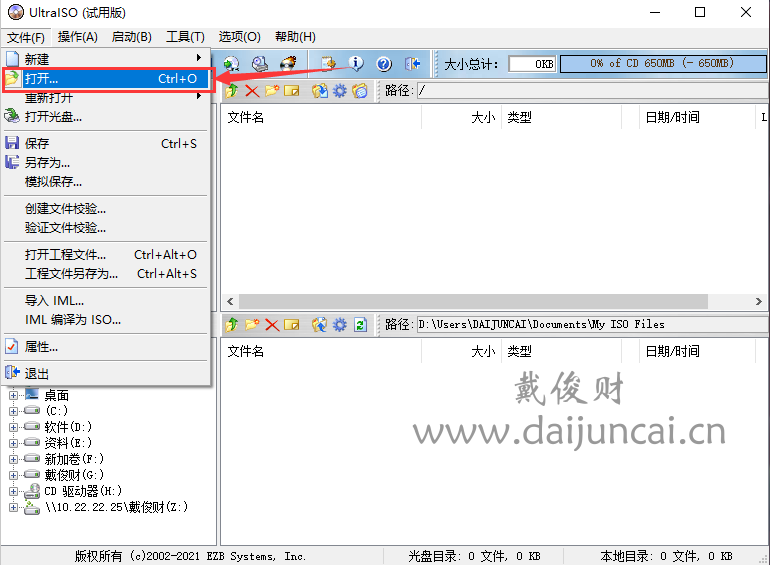The image size is (770, 565).
Task: Click the scrollbar right arrow in image pane
Action: pyautogui.click(x=759, y=301)
